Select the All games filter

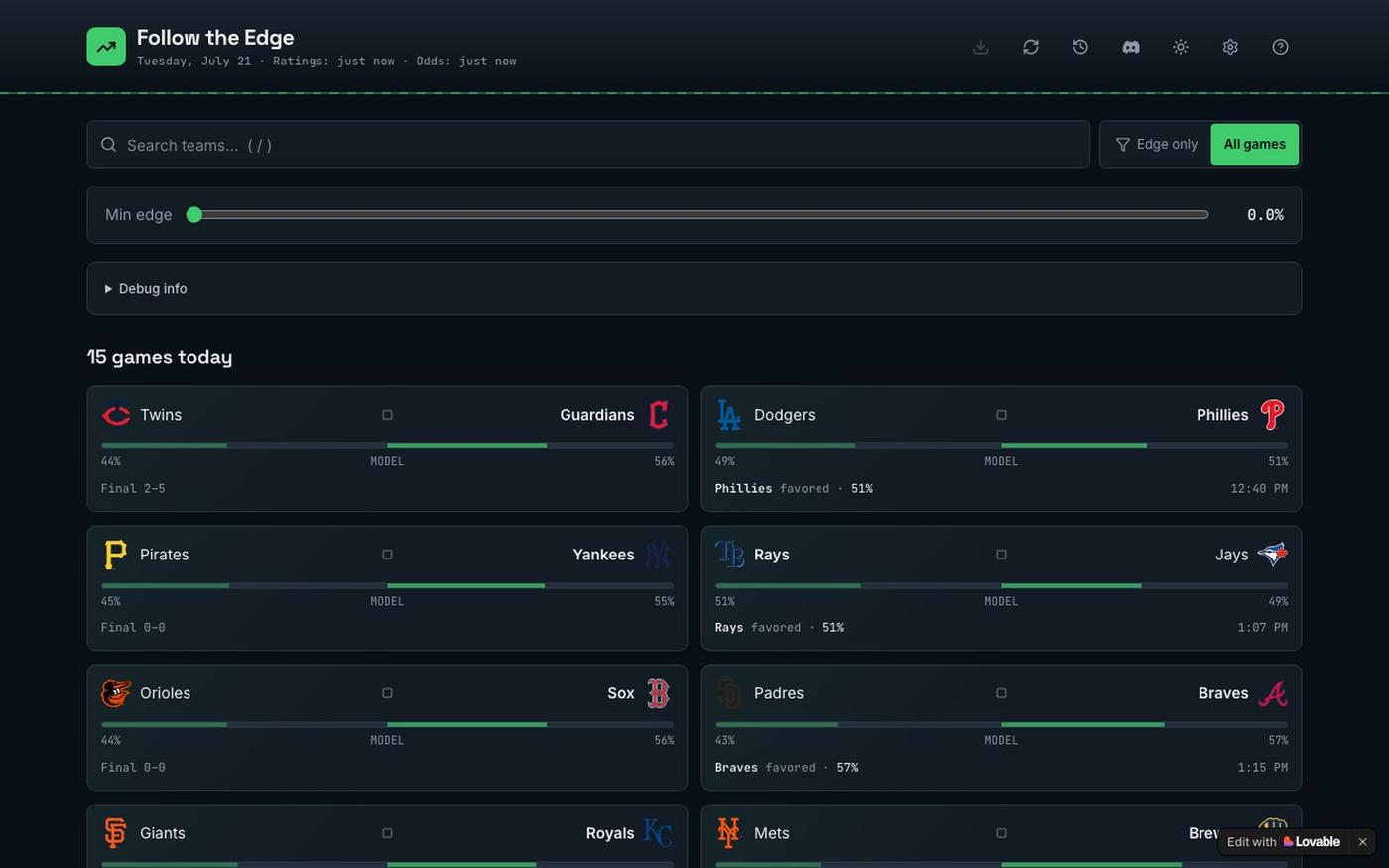pyautogui.click(x=1254, y=145)
